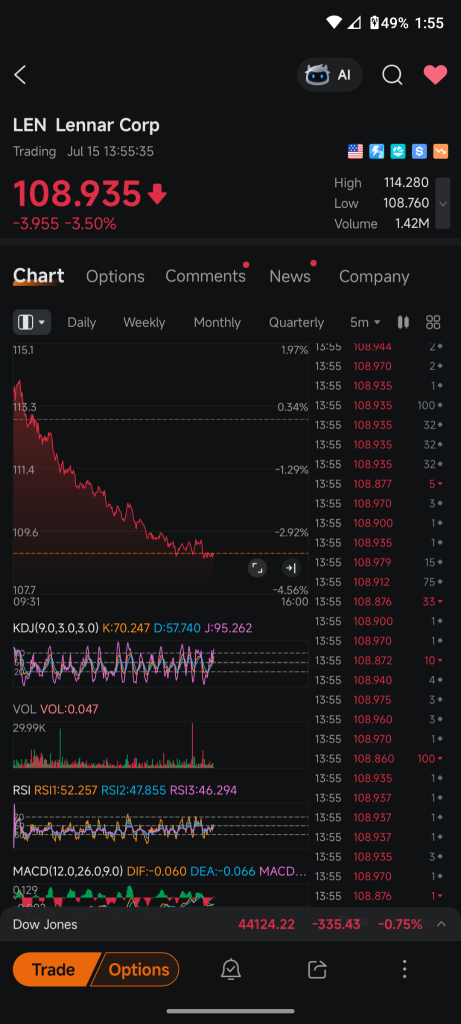Open the News tab
461x1024 pixels.
point(290,276)
